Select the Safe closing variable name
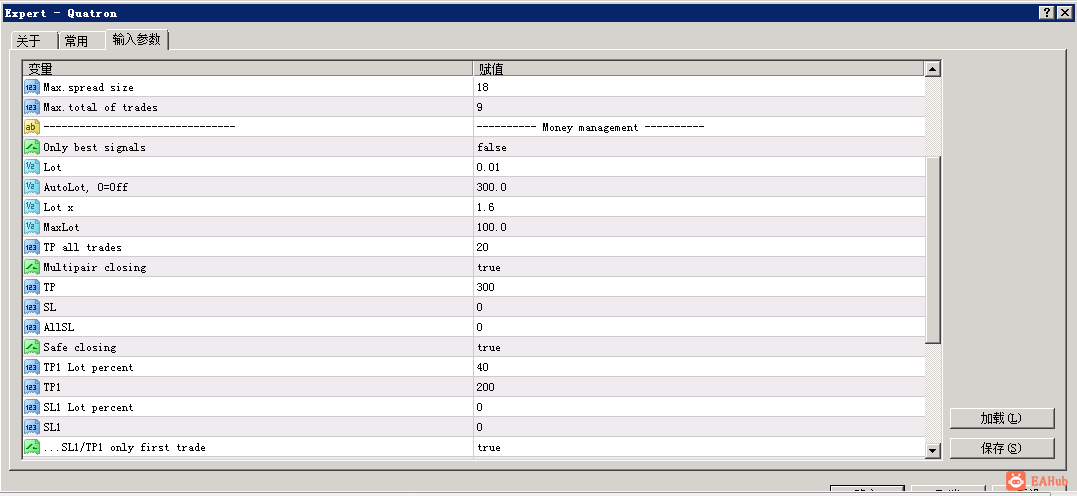Image resolution: width=1077 pixels, height=496 pixels. coord(80,348)
